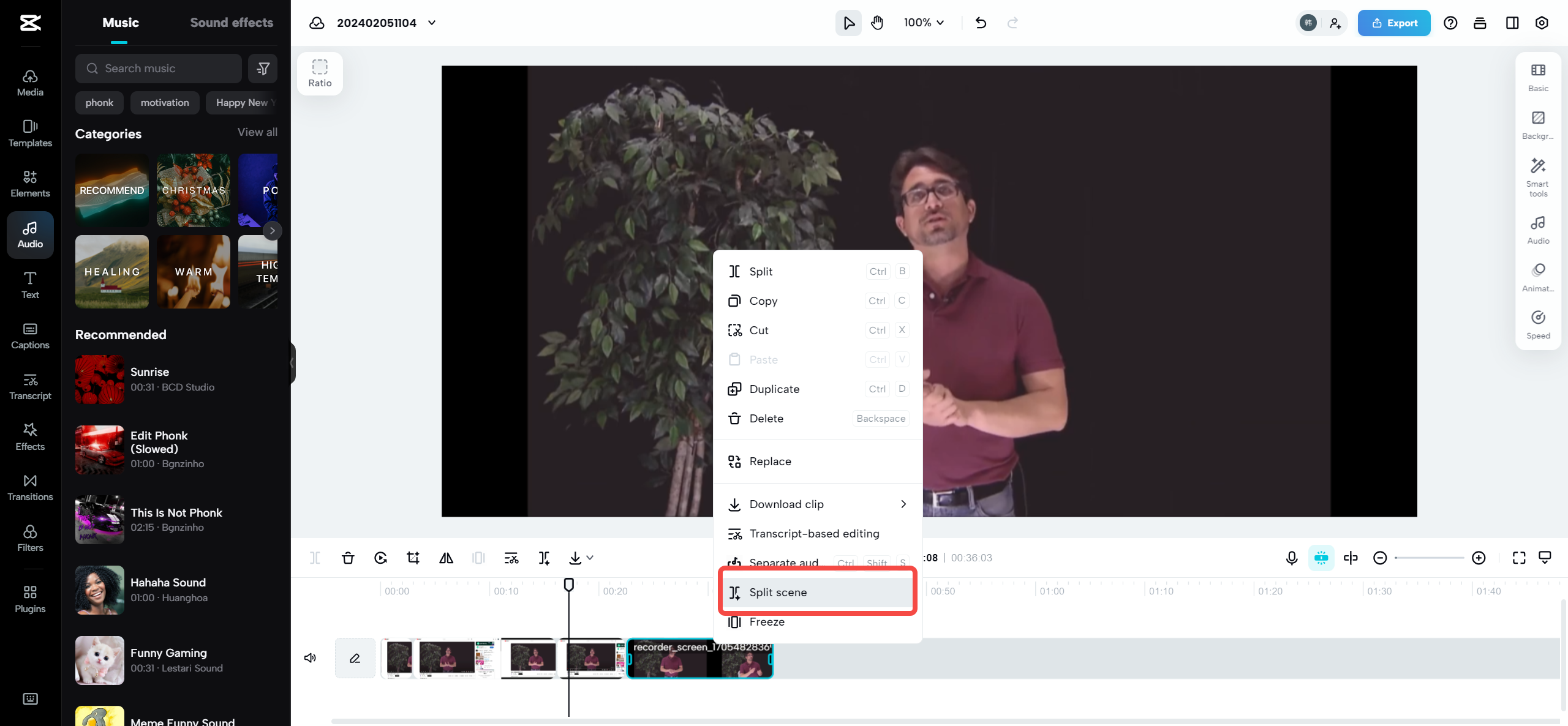Click the timeline zoom slider
This screenshot has width=1568, height=726.
[1428, 558]
